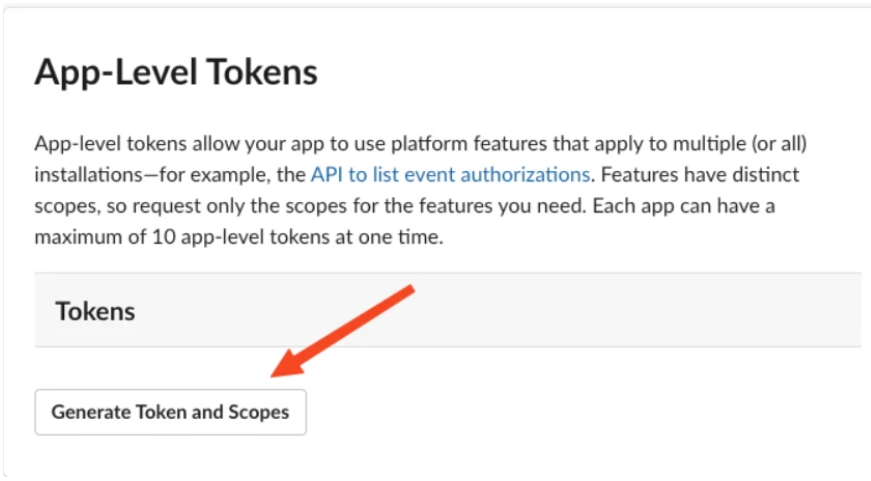Click the word "App-Level" in the heading
Image resolution: width=871 pixels, height=481 pixels.
coord(105,72)
